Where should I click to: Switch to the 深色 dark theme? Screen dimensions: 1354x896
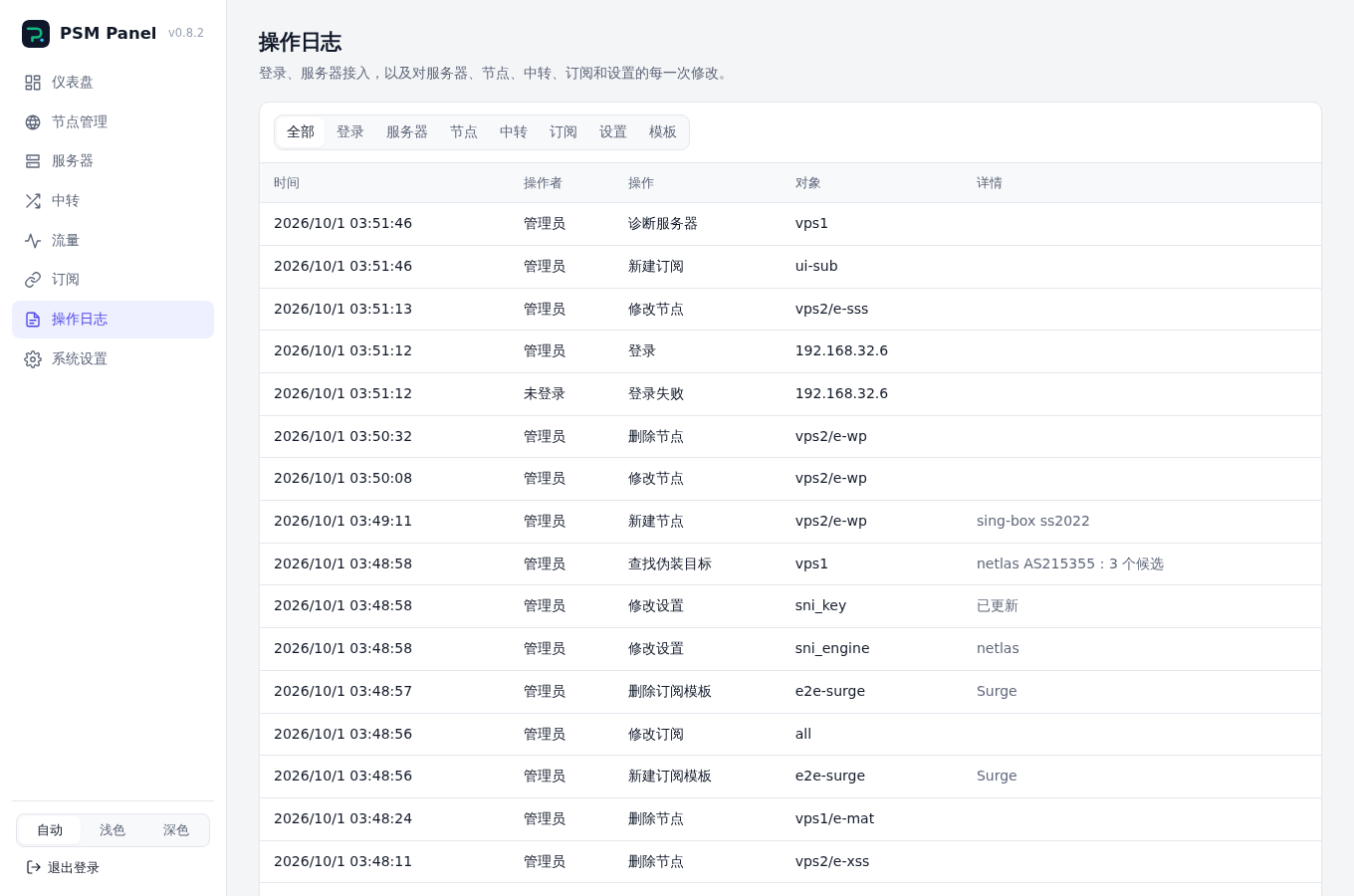click(x=176, y=830)
